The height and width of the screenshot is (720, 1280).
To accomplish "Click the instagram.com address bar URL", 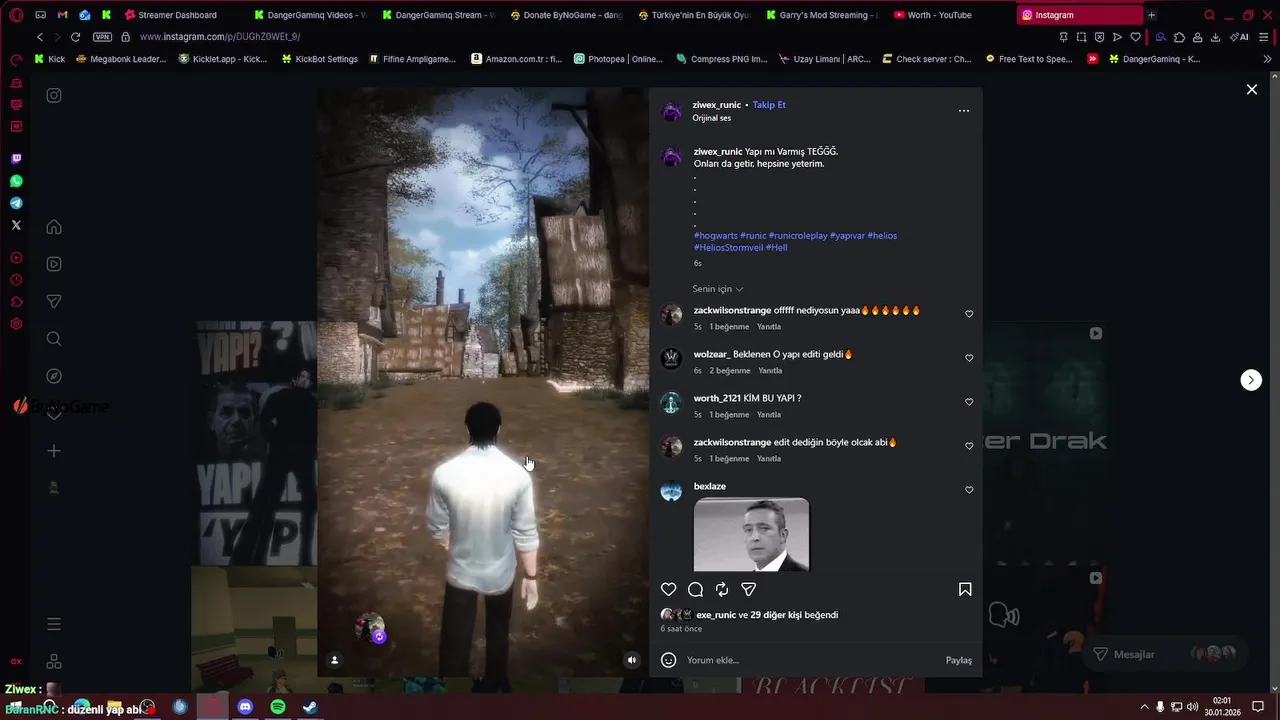I will tap(220, 37).
